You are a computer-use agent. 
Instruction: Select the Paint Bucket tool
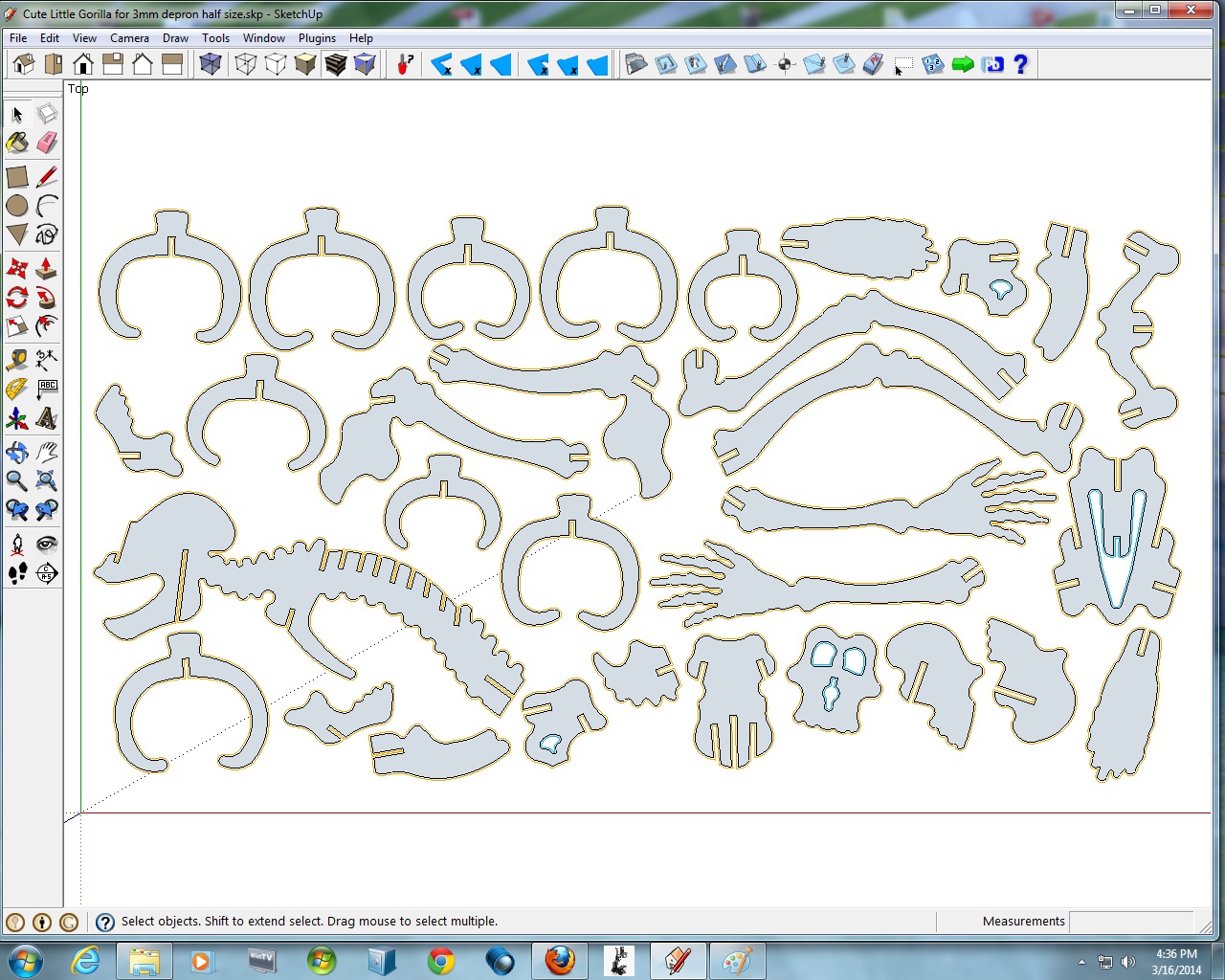(x=17, y=144)
